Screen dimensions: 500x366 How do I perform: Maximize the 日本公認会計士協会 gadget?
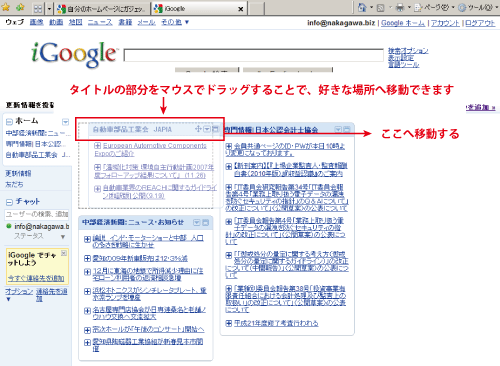[347, 129]
